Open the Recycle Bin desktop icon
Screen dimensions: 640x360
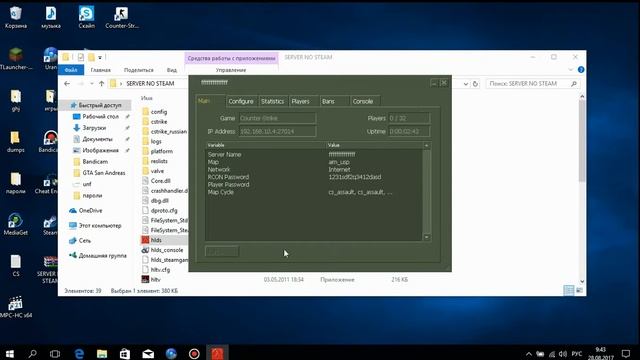click(16, 17)
